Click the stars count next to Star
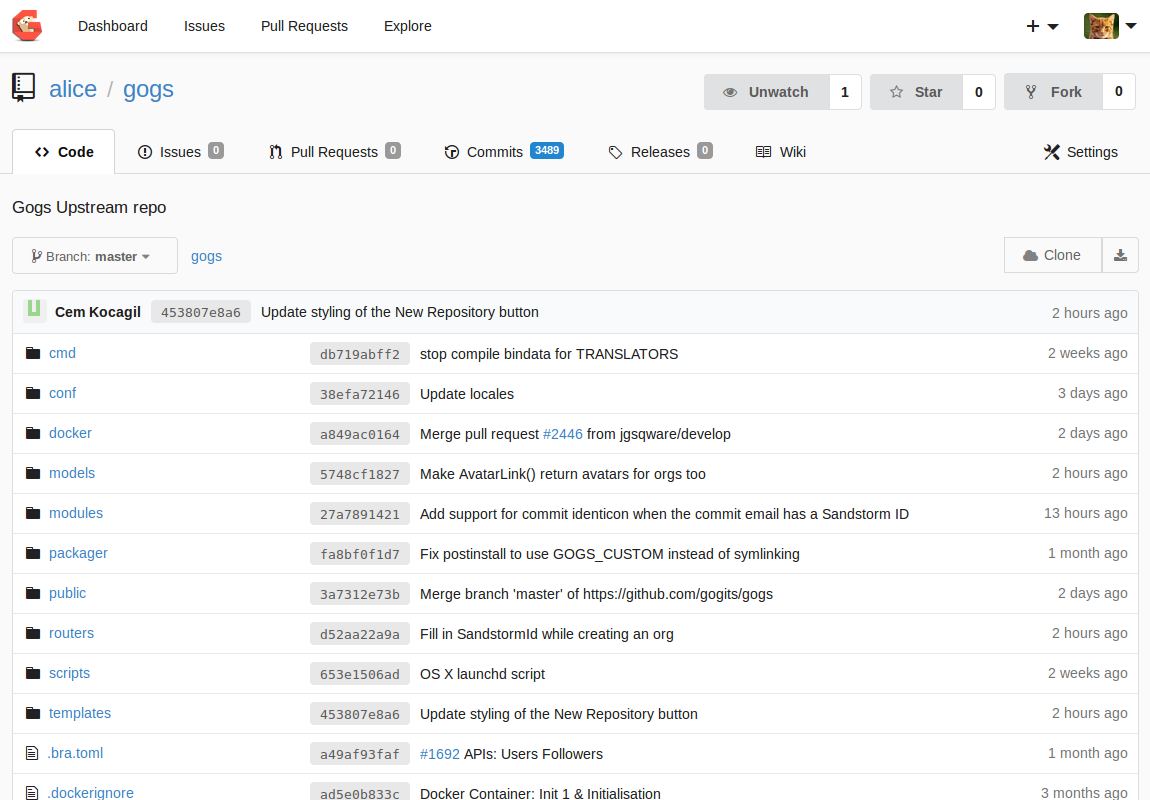The height and width of the screenshot is (800, 1150). [978, 92]
